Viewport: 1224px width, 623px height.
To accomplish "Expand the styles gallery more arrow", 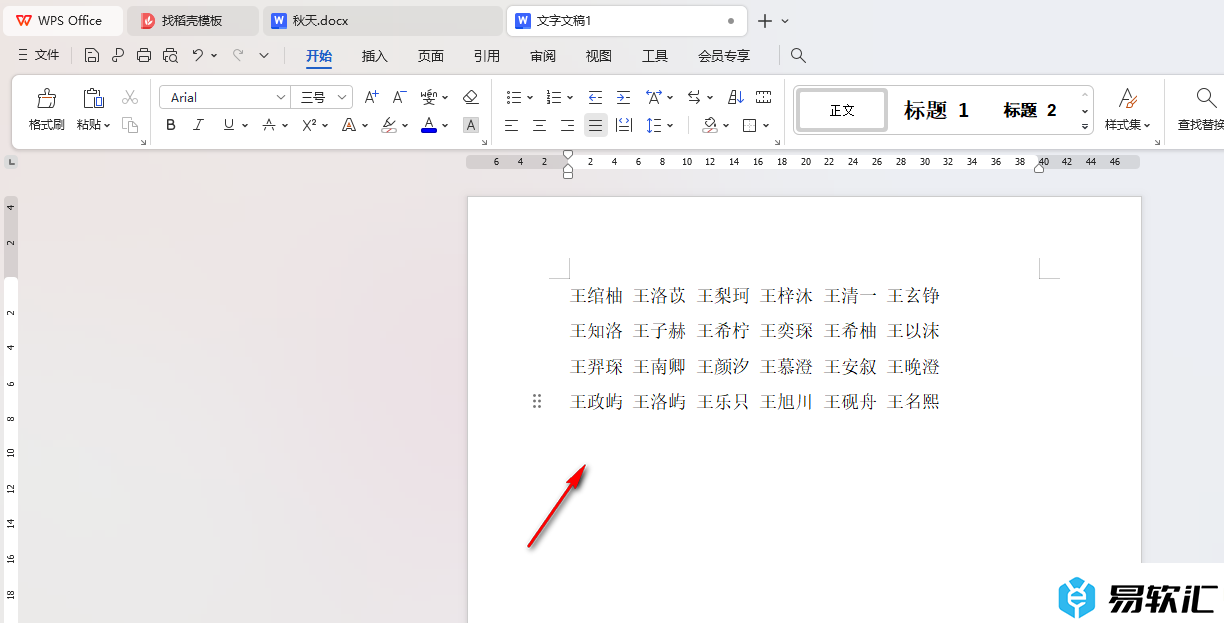I will pos(1085,127).
